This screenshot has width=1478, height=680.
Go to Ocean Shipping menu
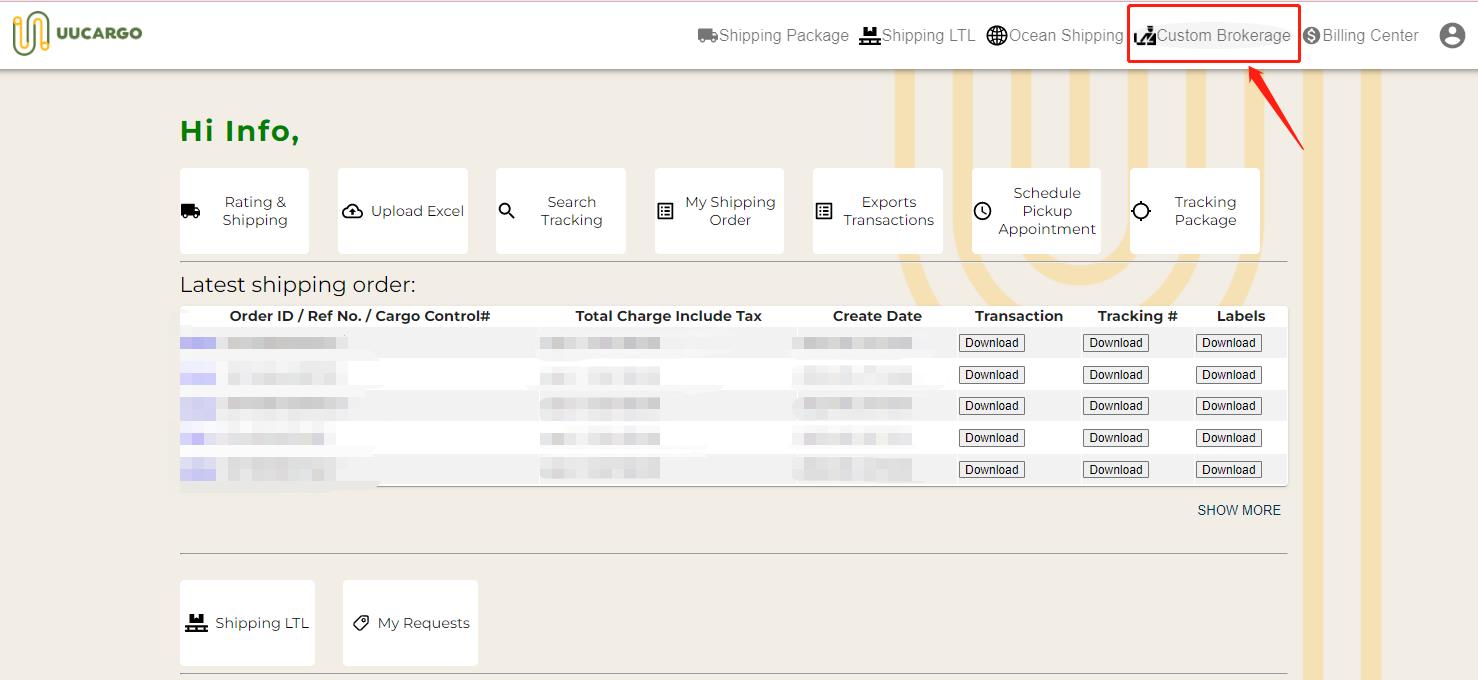[x=1055, y=36]
